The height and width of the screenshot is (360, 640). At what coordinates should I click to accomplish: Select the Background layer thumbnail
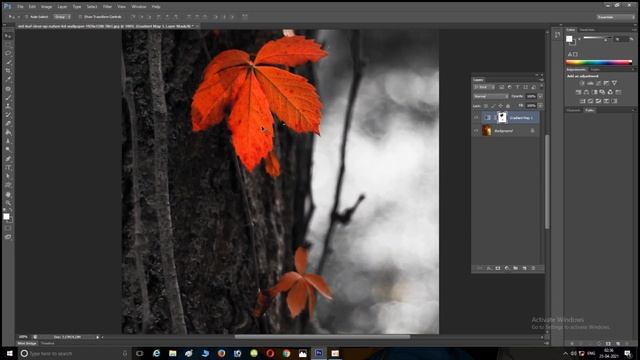[487, 131]
